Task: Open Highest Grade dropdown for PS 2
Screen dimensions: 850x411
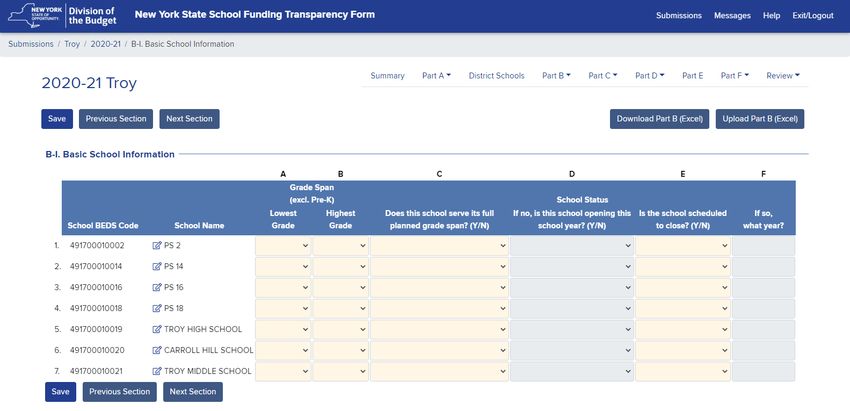Action: [340, 246]
